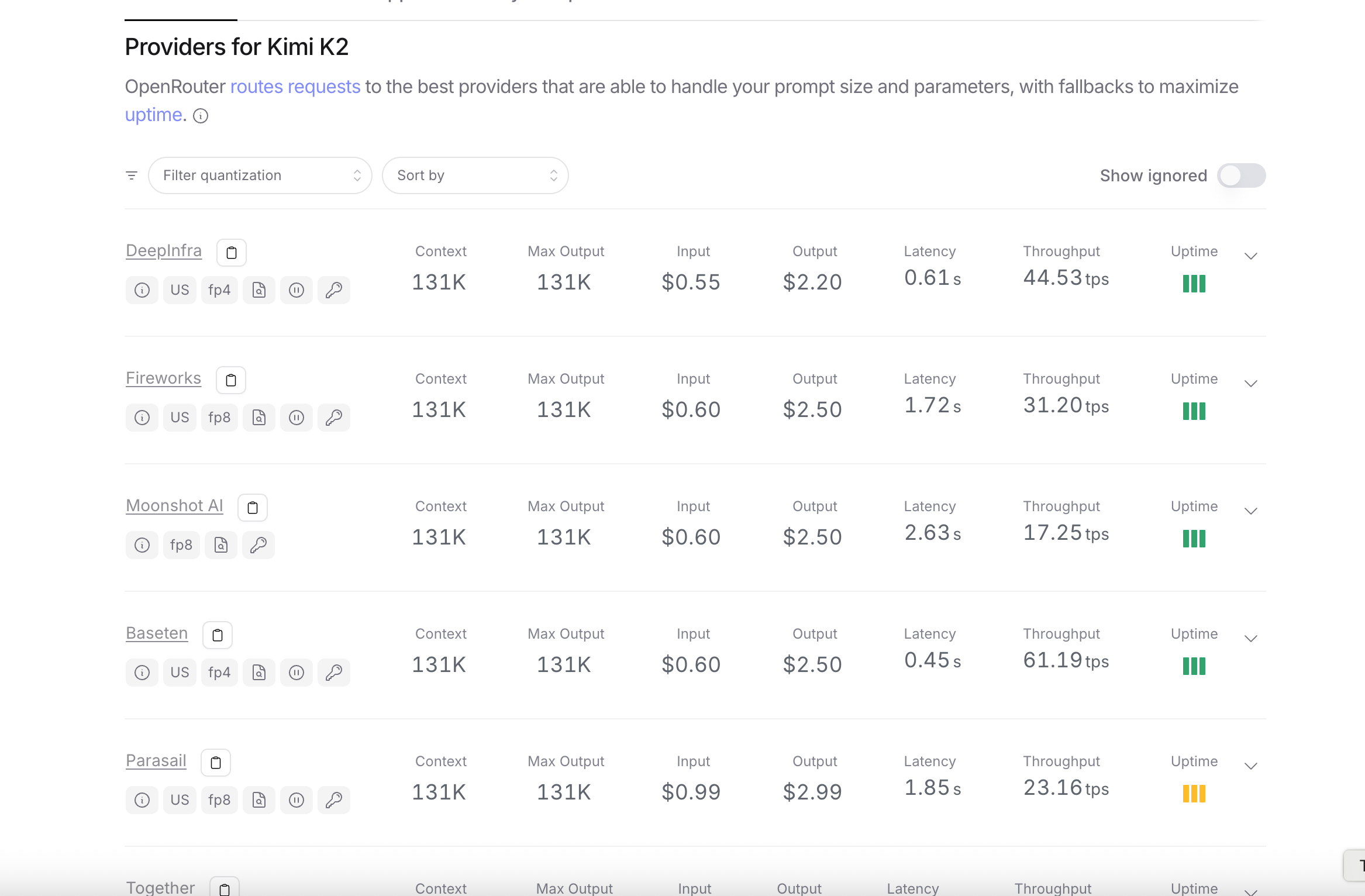The width and height of the screenshot is (1365, 896).
Task: Click Parasail's yellow uptime bars
Action: pyautogui.click(x=1194, y=794)
